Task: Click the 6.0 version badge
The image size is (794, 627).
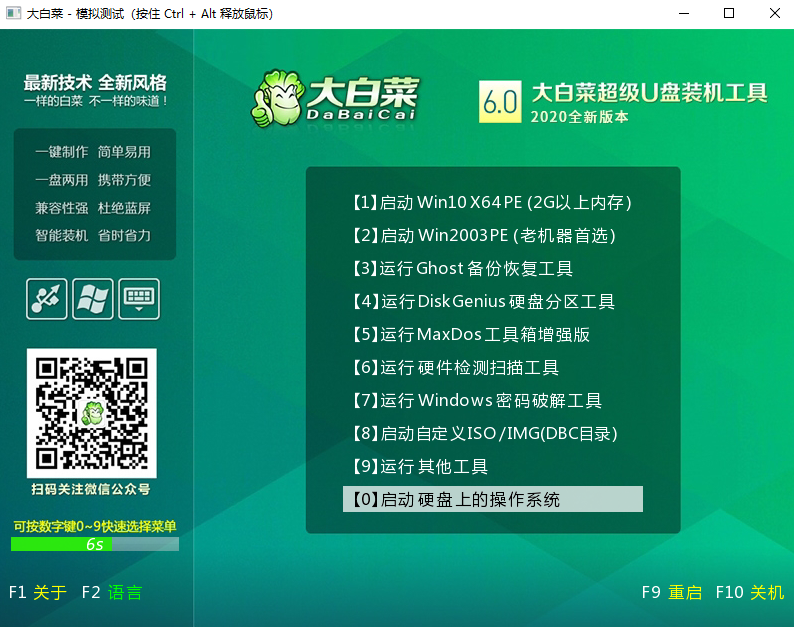Action: [x=500, y=102]
